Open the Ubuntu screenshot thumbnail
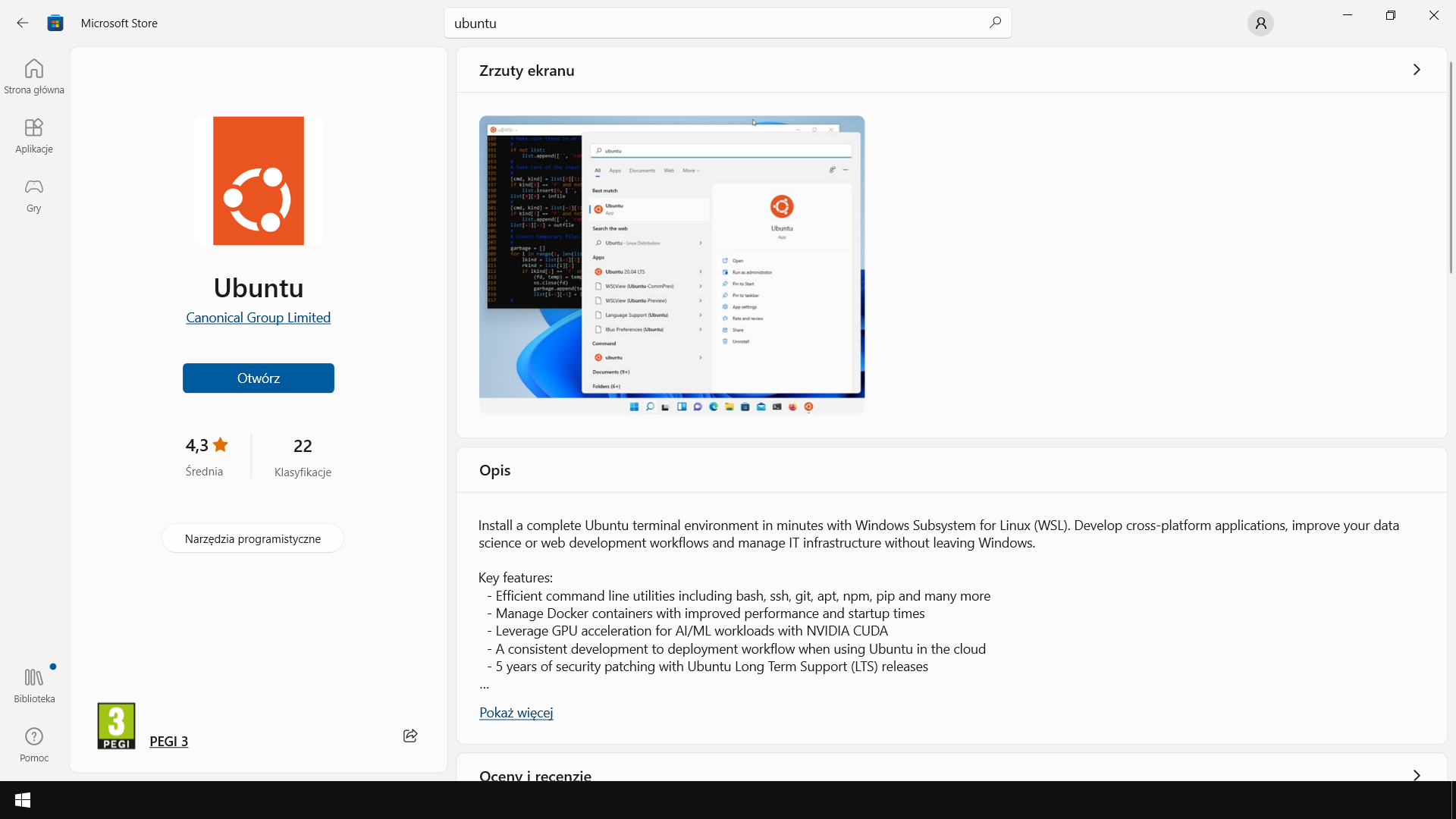 pos(671,264)
